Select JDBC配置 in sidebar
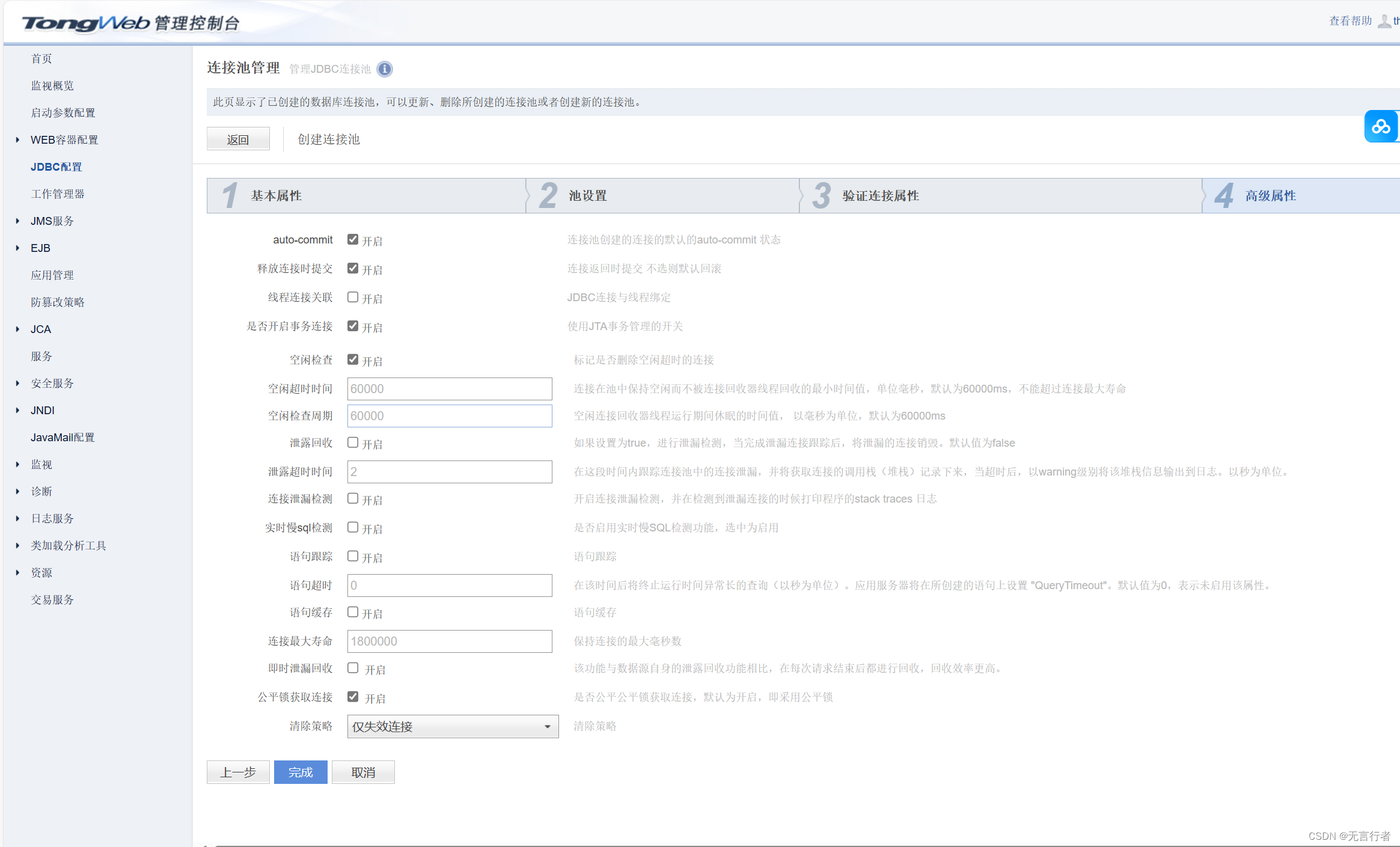Image resolution: width=1400 pixels, height=847 pixels. 56,167
